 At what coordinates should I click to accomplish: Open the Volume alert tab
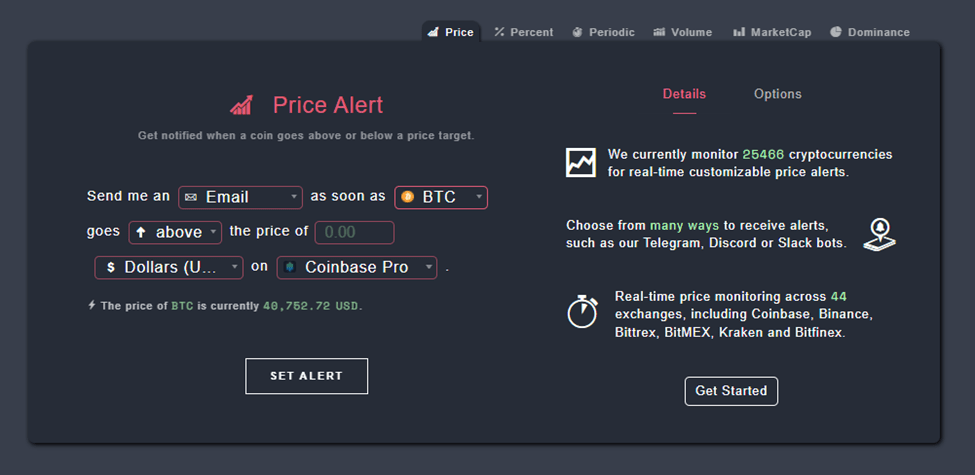(682, 32)
